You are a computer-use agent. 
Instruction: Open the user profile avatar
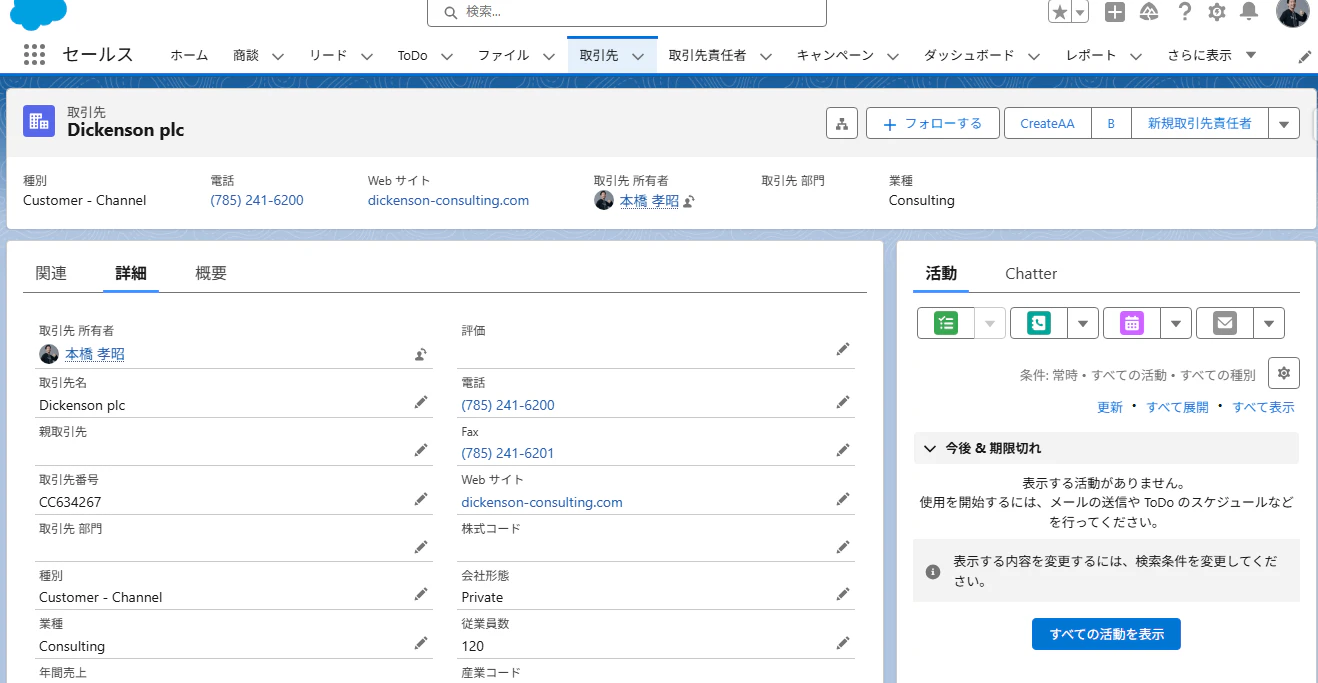point(1293,12)
